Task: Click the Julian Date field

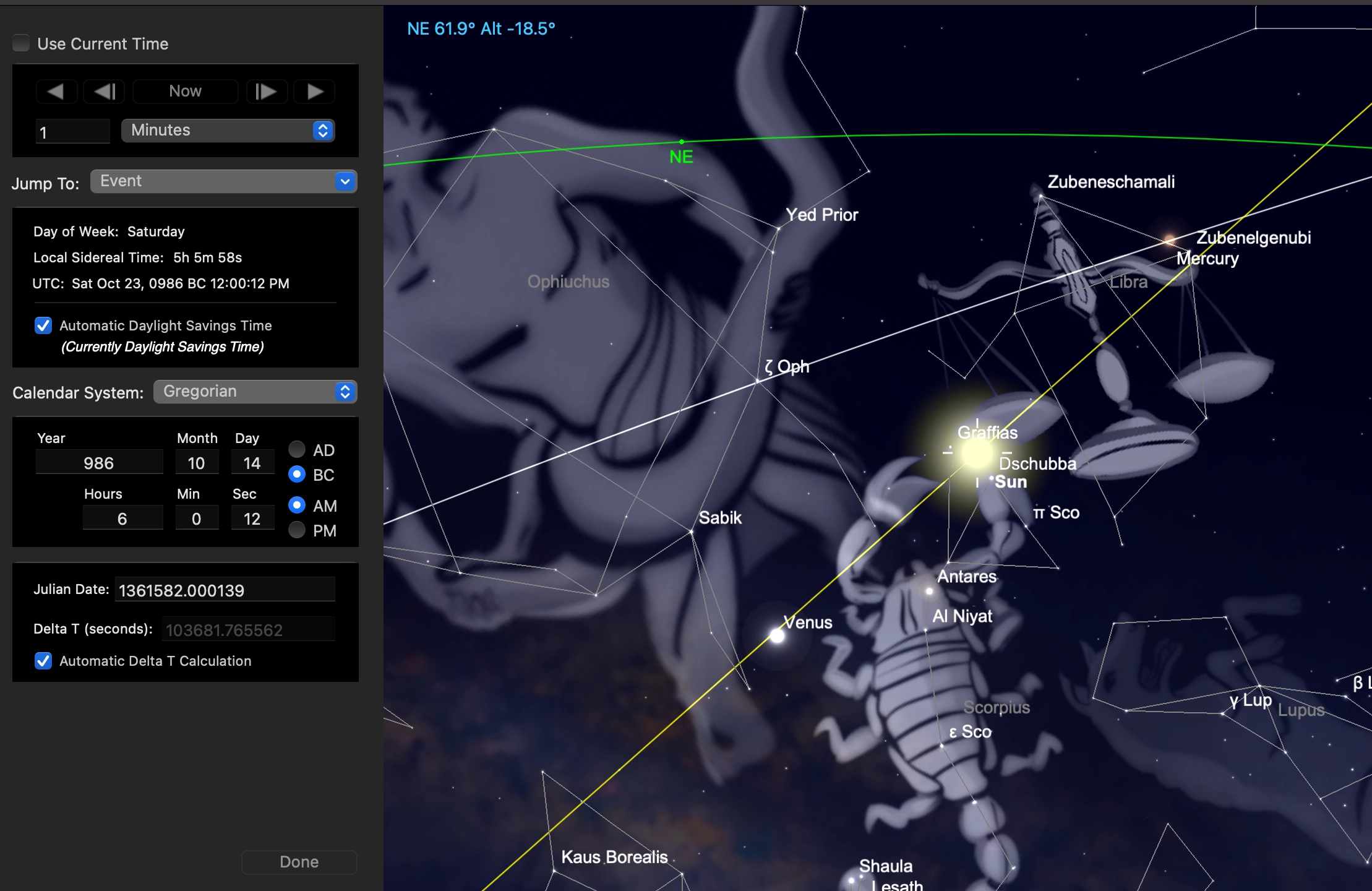Action: [x=225, y=590]
